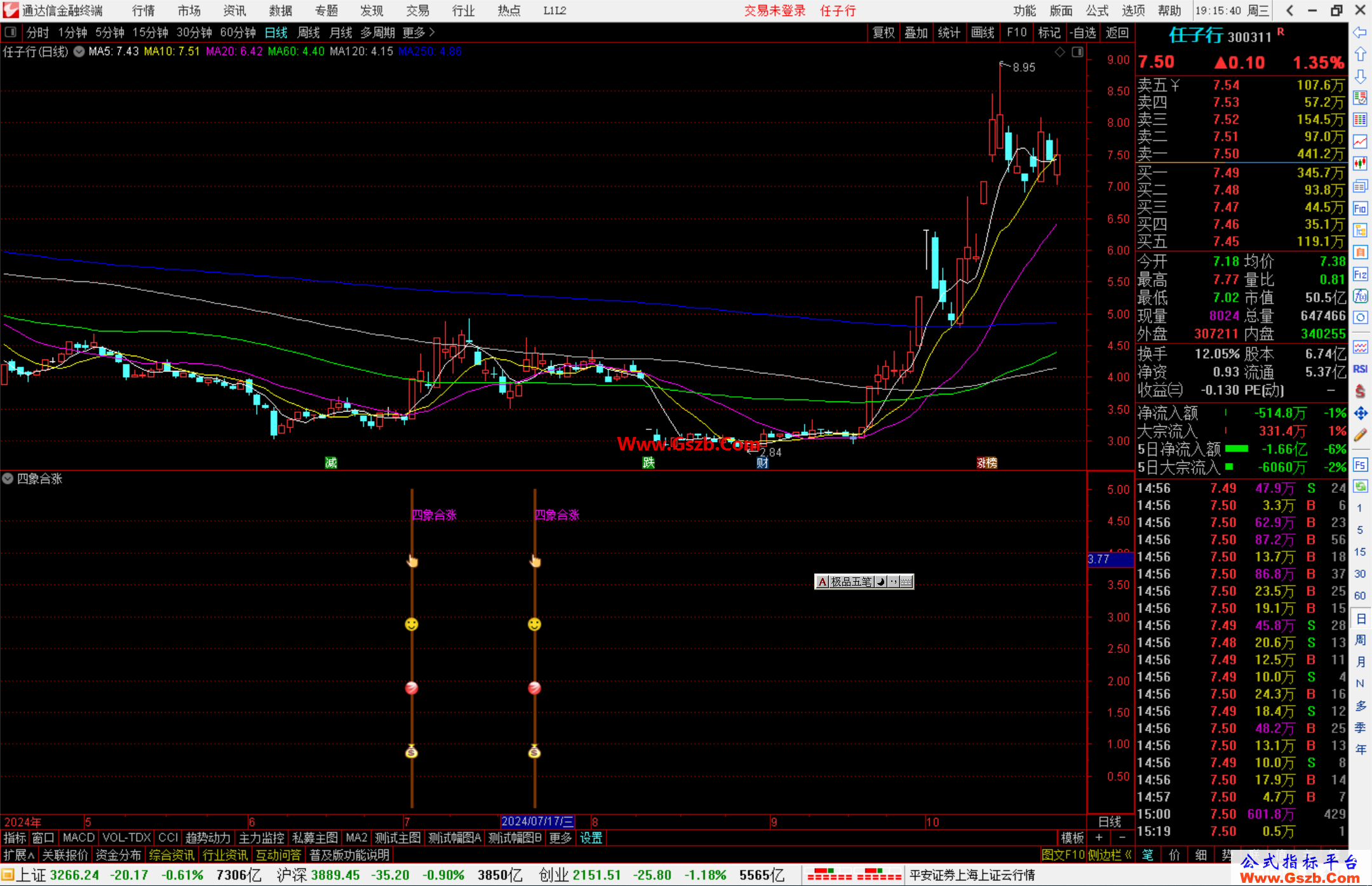Open the 行情 menu
The image size is (1372, 886).
tap(144, 11)
